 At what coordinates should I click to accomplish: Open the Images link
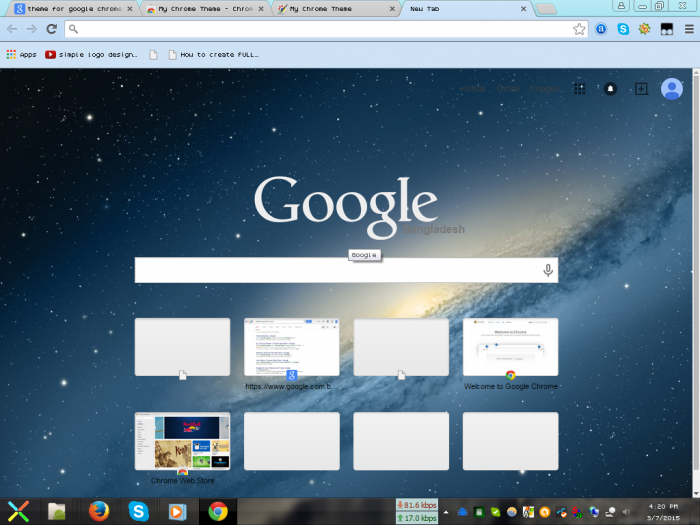(544, 89)
